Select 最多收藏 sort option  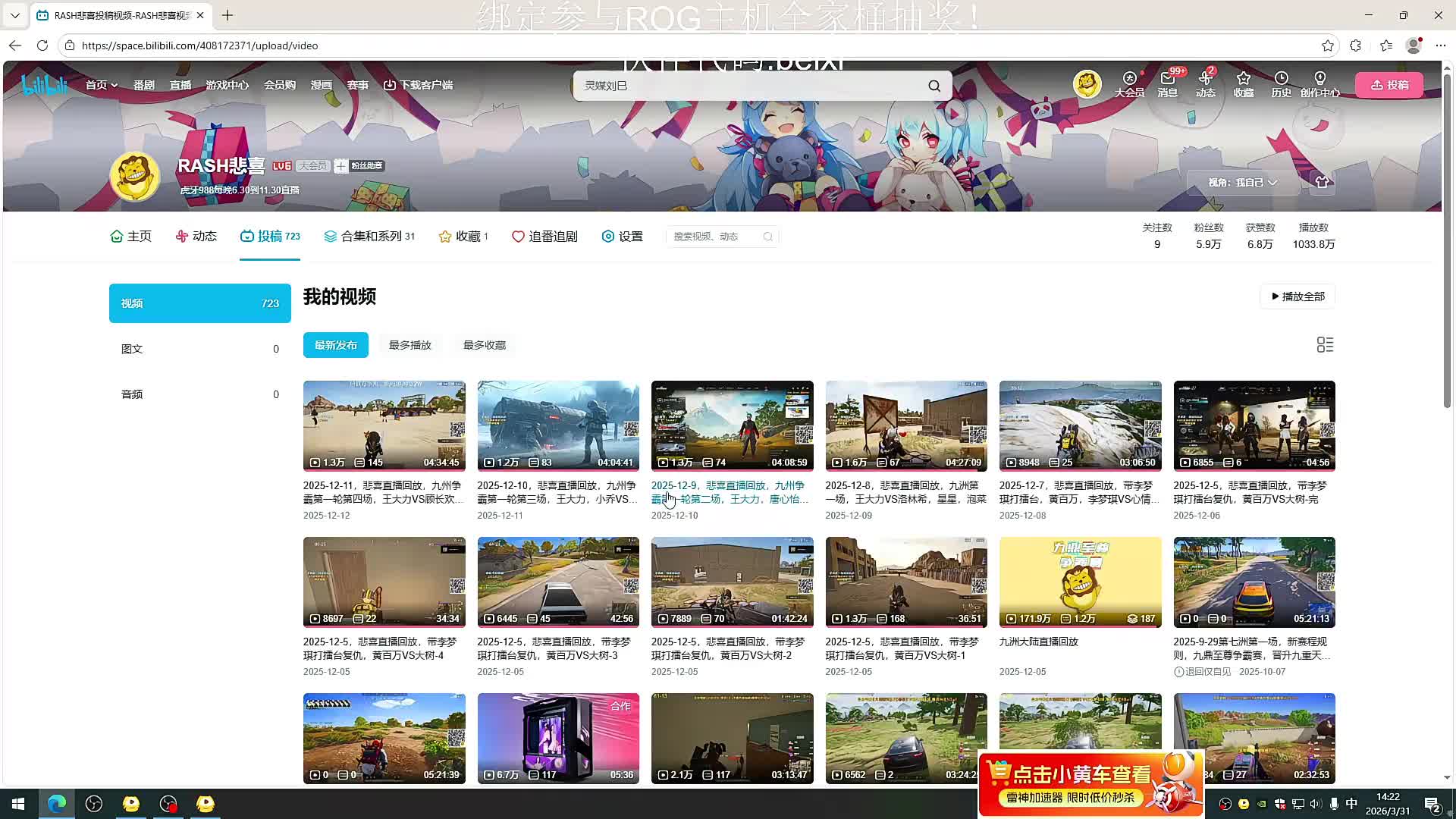click(484, 345)
